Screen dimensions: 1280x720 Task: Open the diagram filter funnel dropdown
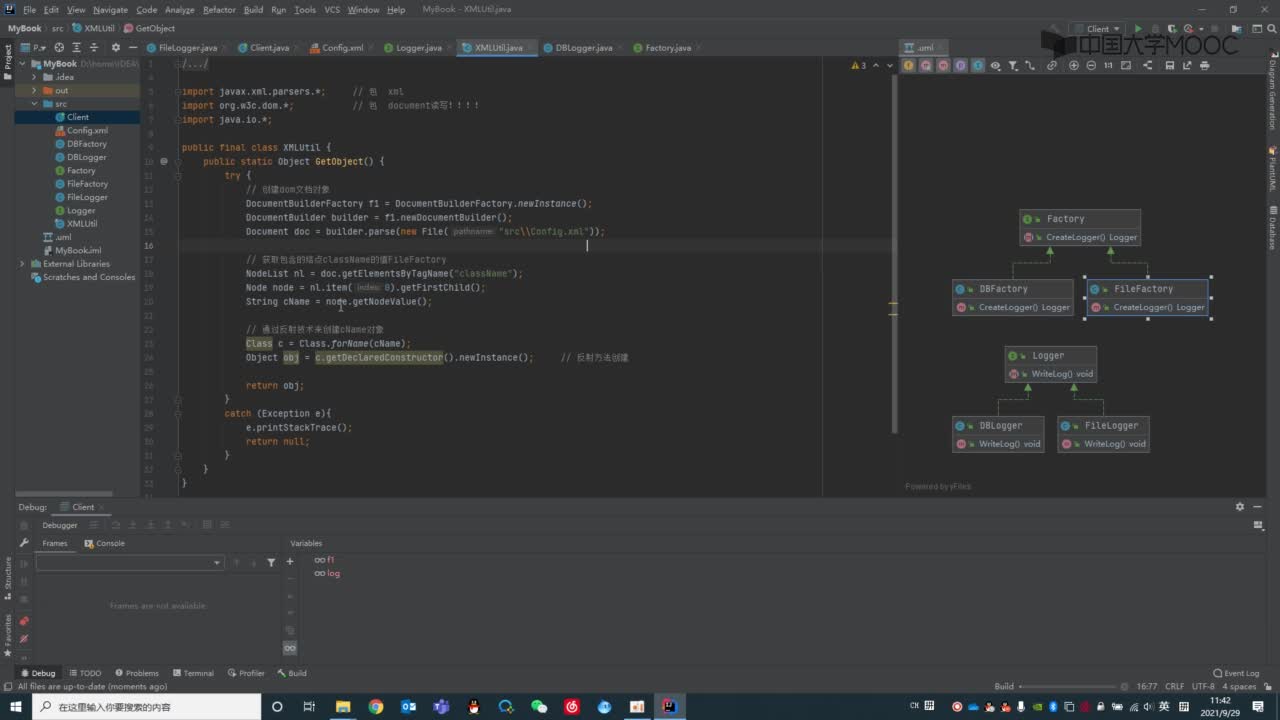click(1013, 65)
